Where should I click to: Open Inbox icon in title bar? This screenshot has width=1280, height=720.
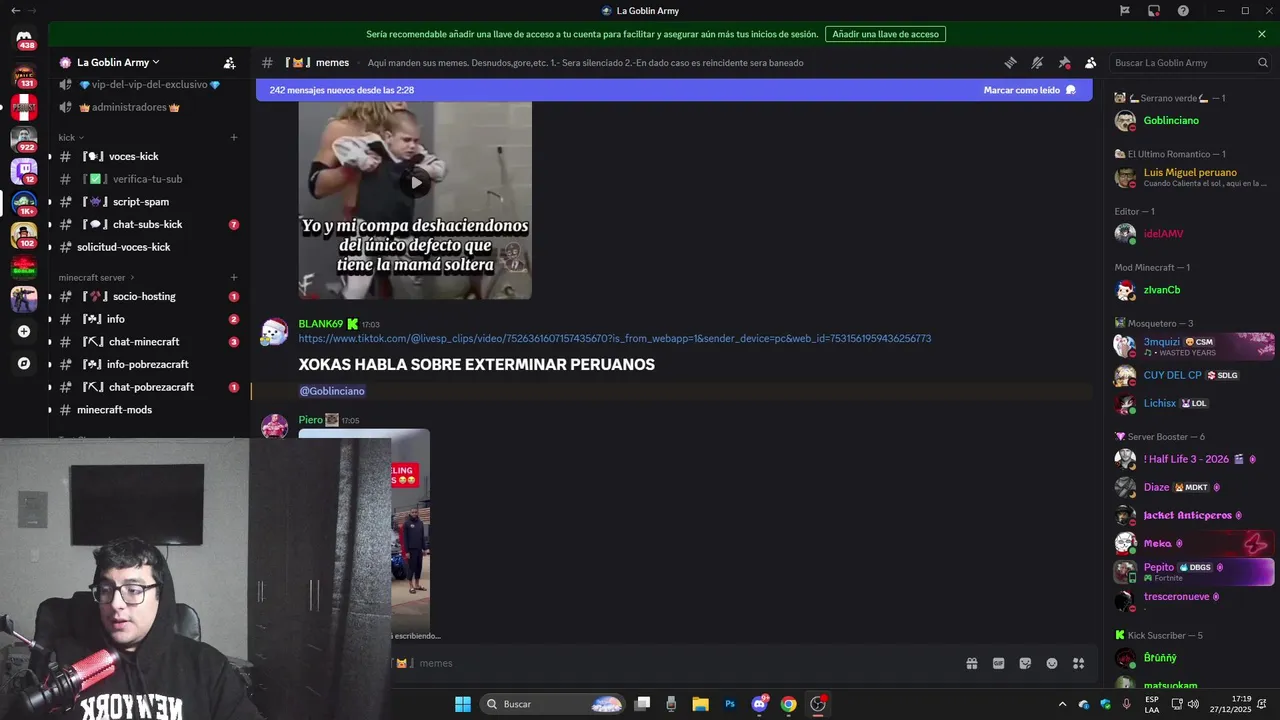pyautogui.click(x=1154, y=11)
